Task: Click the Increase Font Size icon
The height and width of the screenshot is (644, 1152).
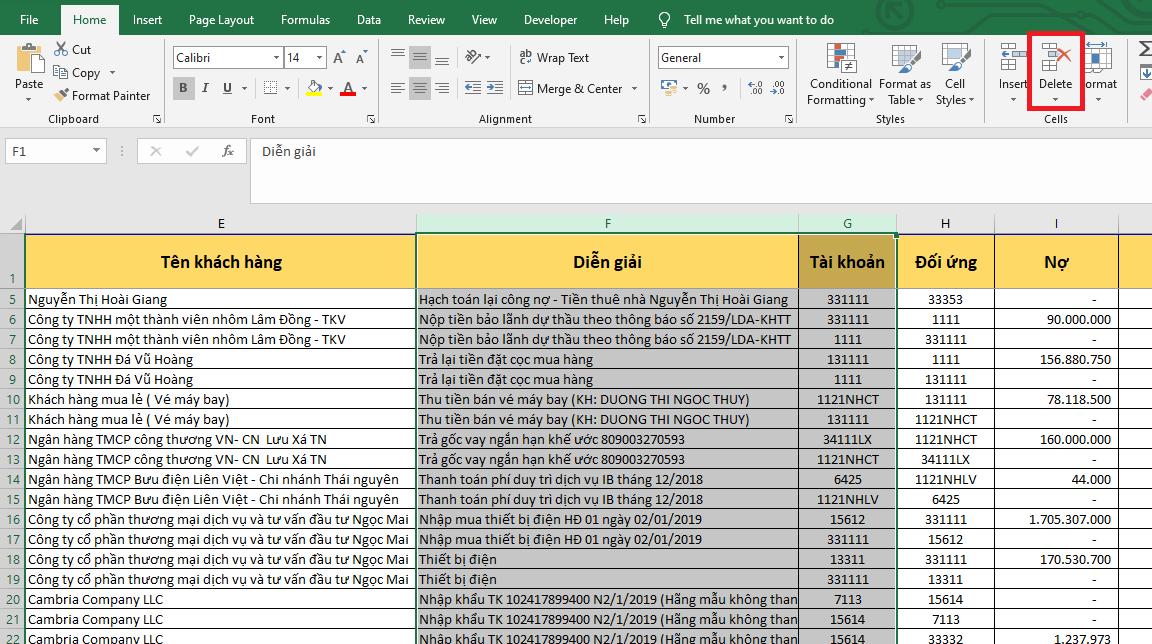Action: 339,58
